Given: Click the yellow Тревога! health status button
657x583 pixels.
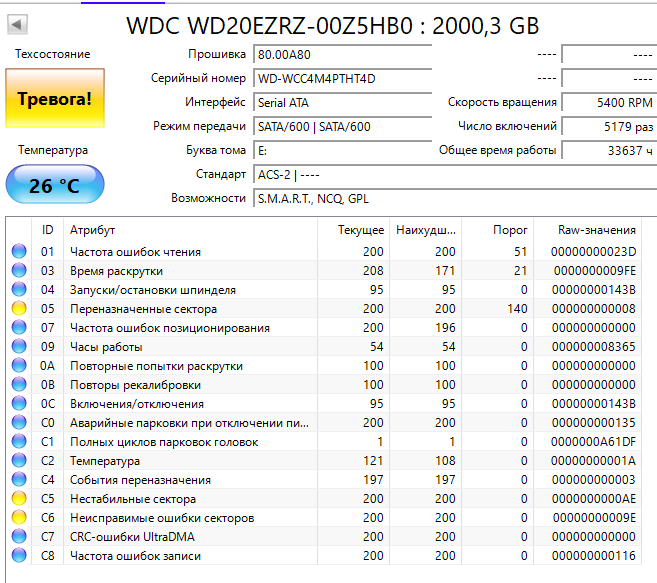Looking at the screenshot, I should tap(55, 98).
